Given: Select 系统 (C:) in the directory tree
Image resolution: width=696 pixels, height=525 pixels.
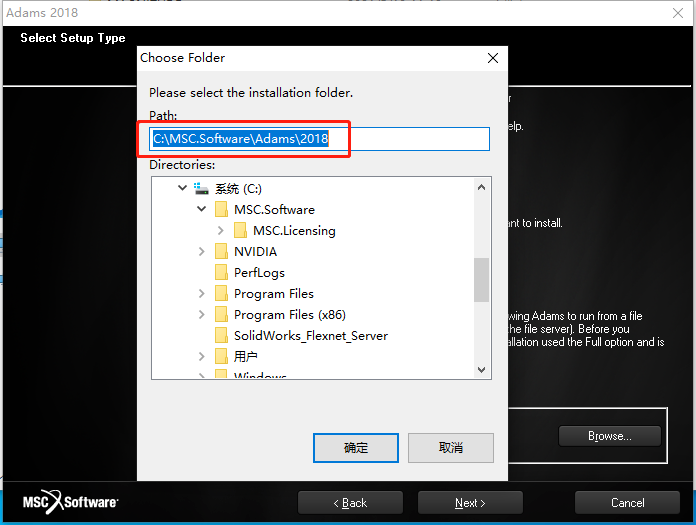Looking at the screenshot, I should click(238, 189).
